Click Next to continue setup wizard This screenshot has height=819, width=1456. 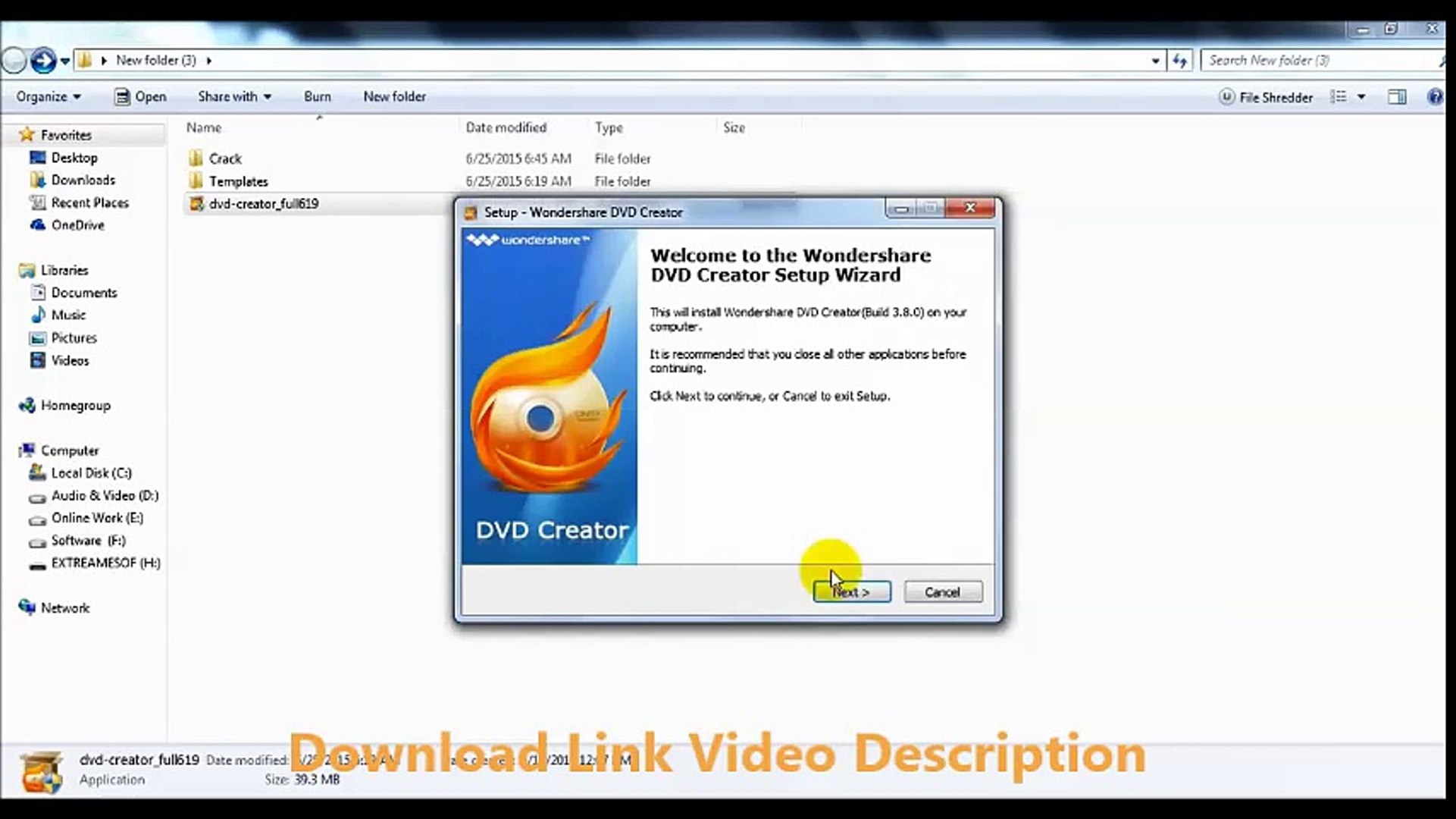[851, 591]
